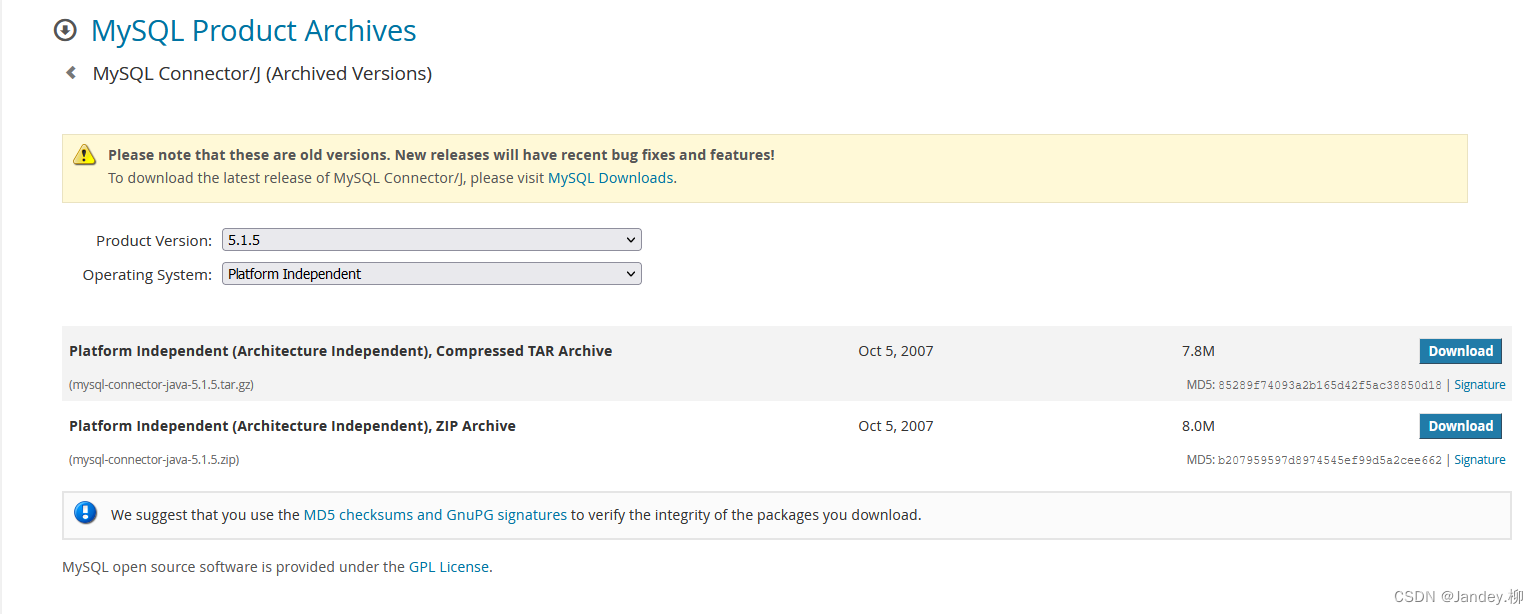Download the ZIP Archive
This screenshot has height=614, width=1538.
click(x=1460, y=426)
